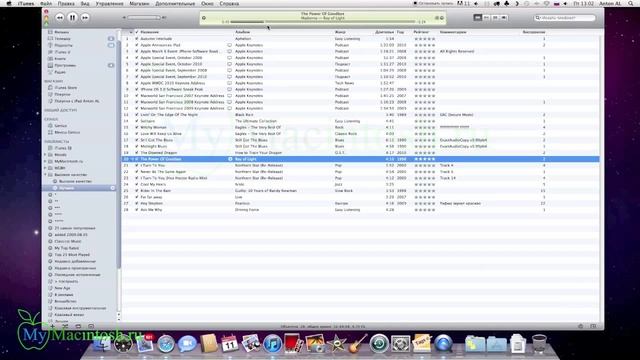Open the Правка menu

[x=66, y=3]
